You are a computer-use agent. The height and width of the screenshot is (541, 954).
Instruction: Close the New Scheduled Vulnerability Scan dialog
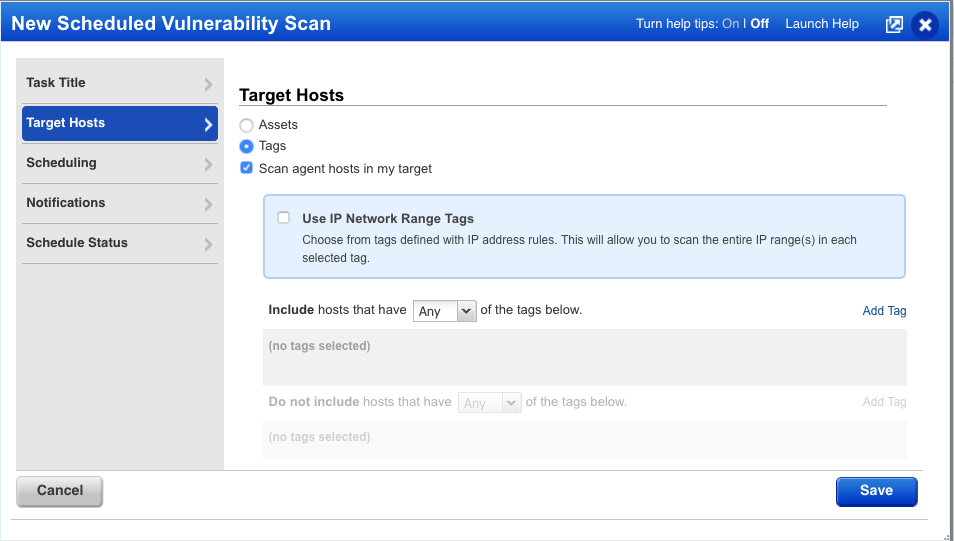pyautogui.click(x=925, y=24)
